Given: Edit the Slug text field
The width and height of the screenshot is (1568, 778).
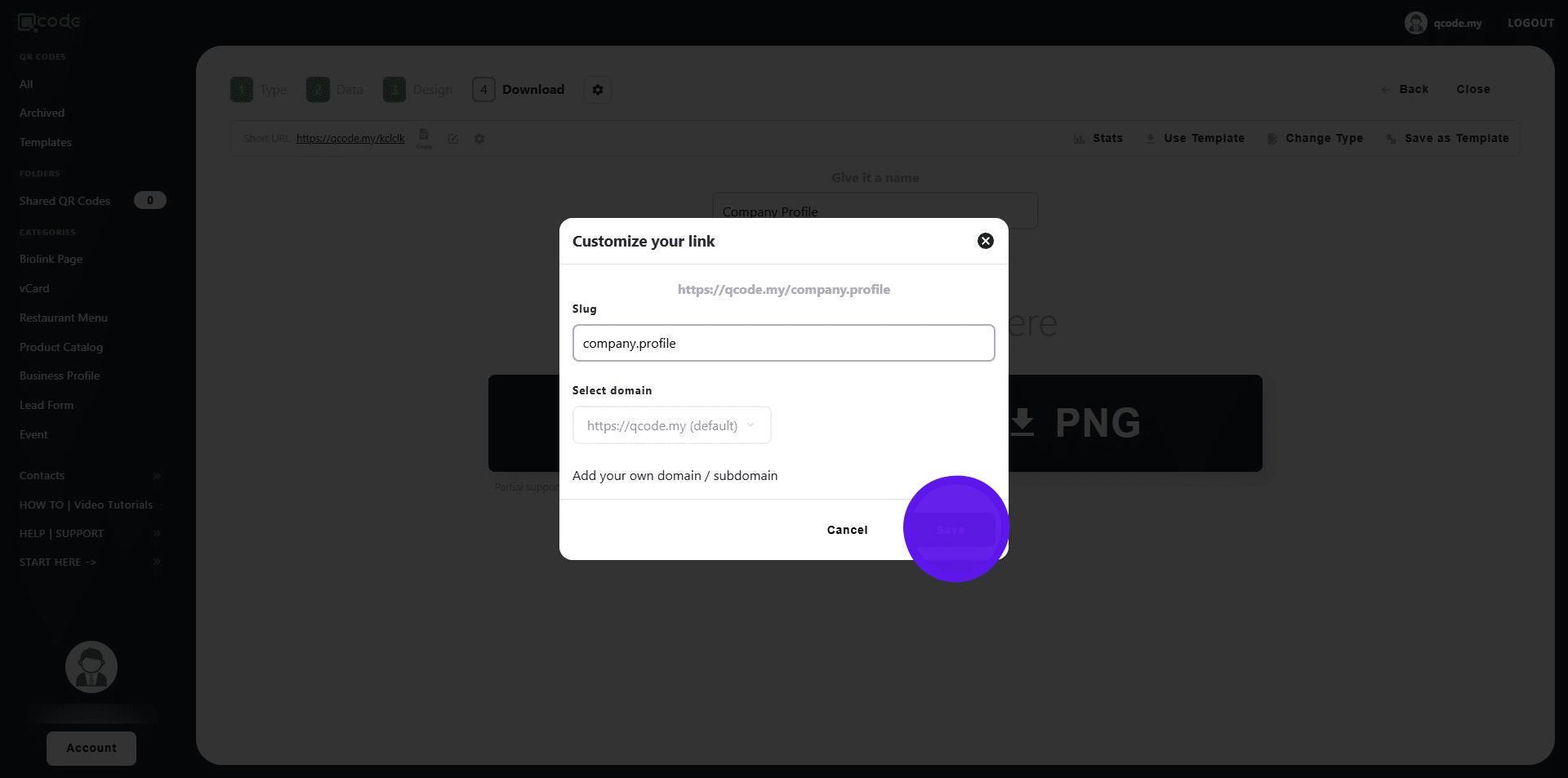Looking at the screenshot, I should (783, 343).
